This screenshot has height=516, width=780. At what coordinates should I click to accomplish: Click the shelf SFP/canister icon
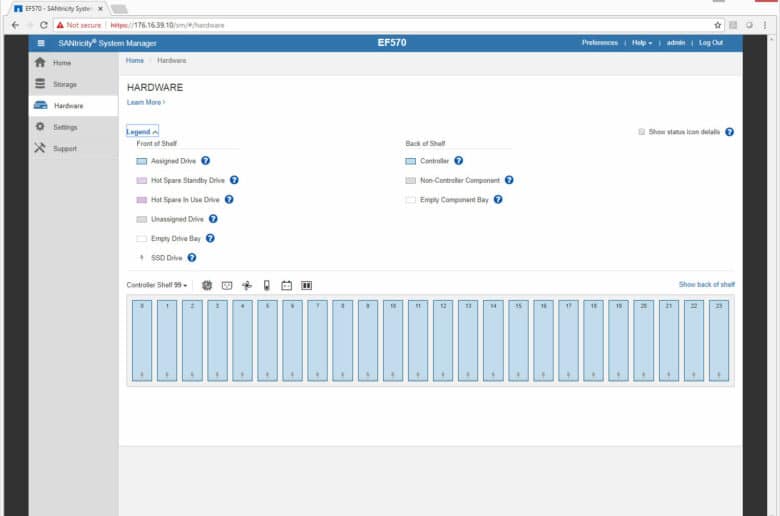tap(306, 285)
